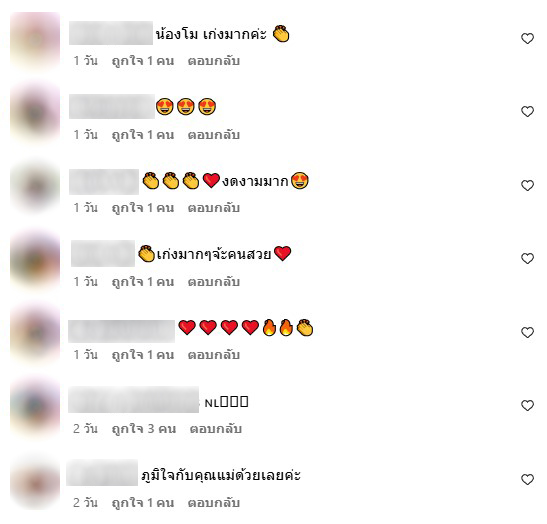
Task: Reply to the 'น้องโม เก่งมากค่ะ' comment
Action: click(x=213, y=61)
